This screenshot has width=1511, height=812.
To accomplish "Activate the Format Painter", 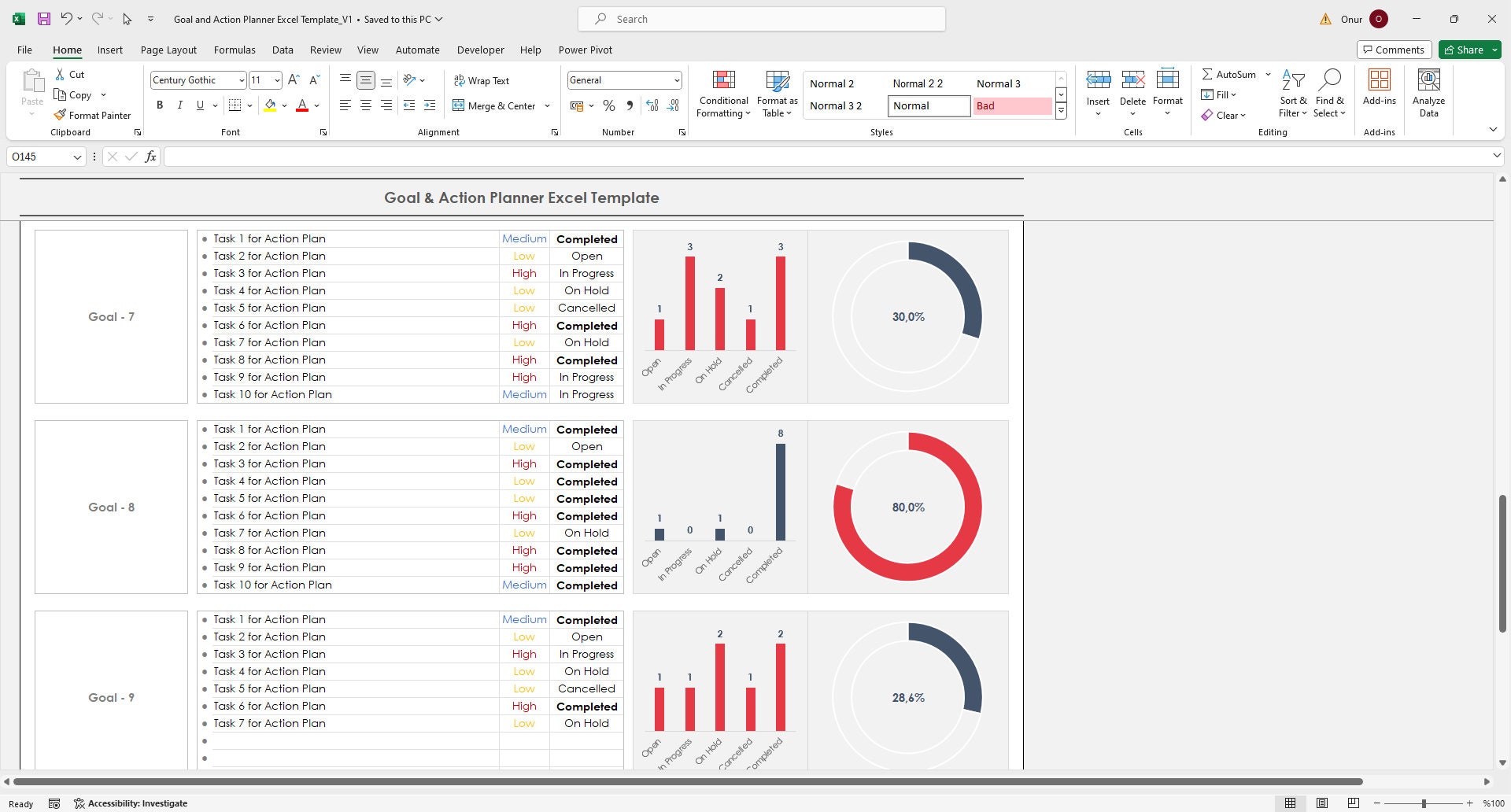I will click(x=92, y=115).
